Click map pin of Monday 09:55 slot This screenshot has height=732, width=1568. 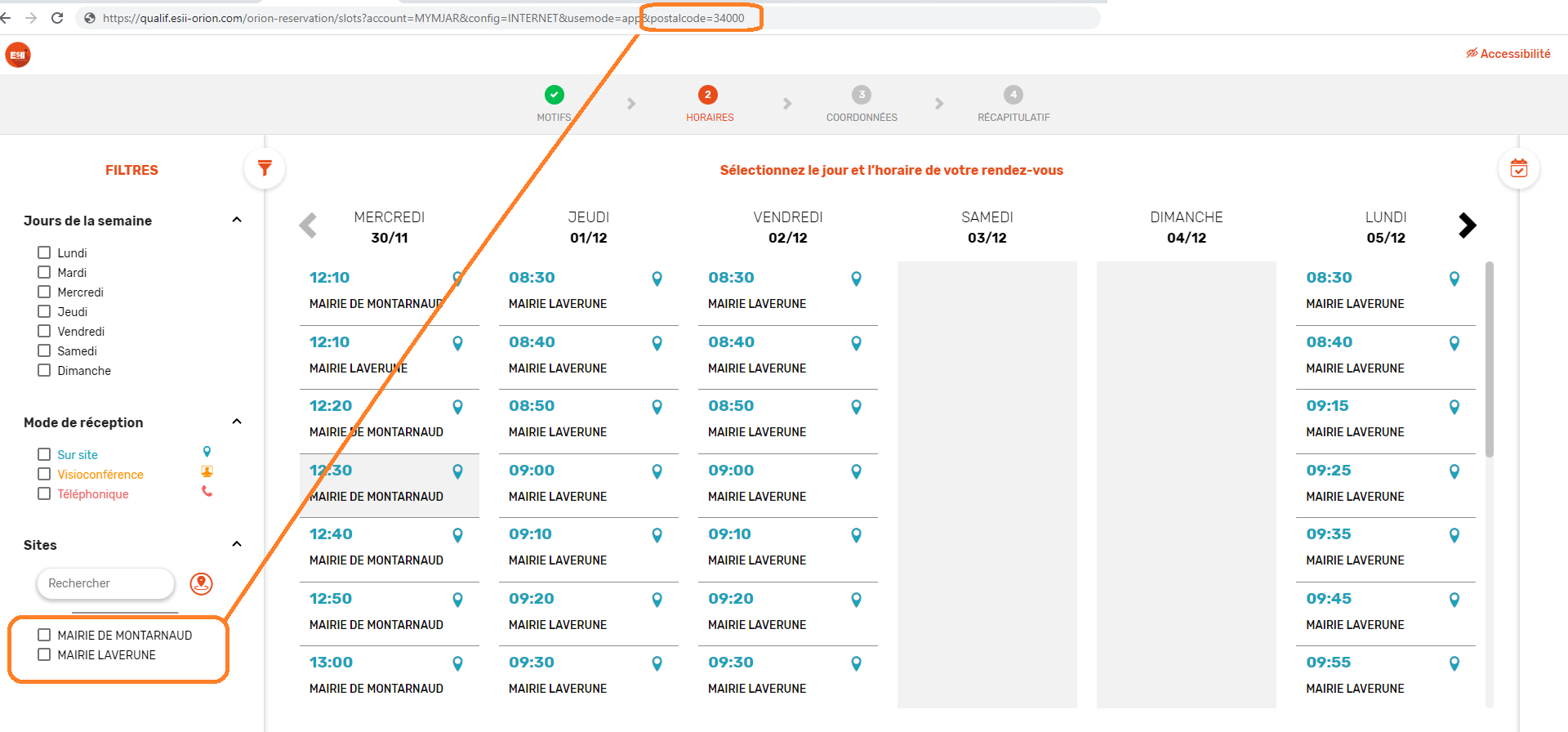(1454, 663)
